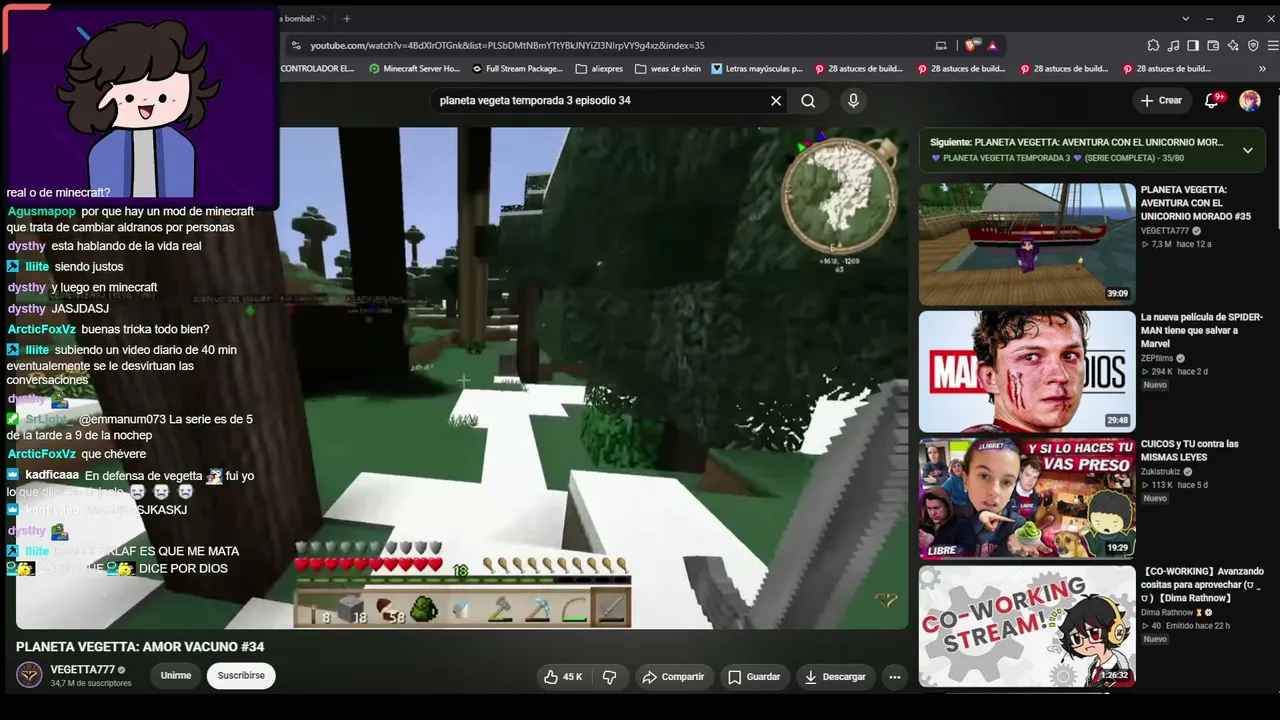Open VEGETTA777 channel name below the video
The image size is (1280, 720).
coord(83,670)
